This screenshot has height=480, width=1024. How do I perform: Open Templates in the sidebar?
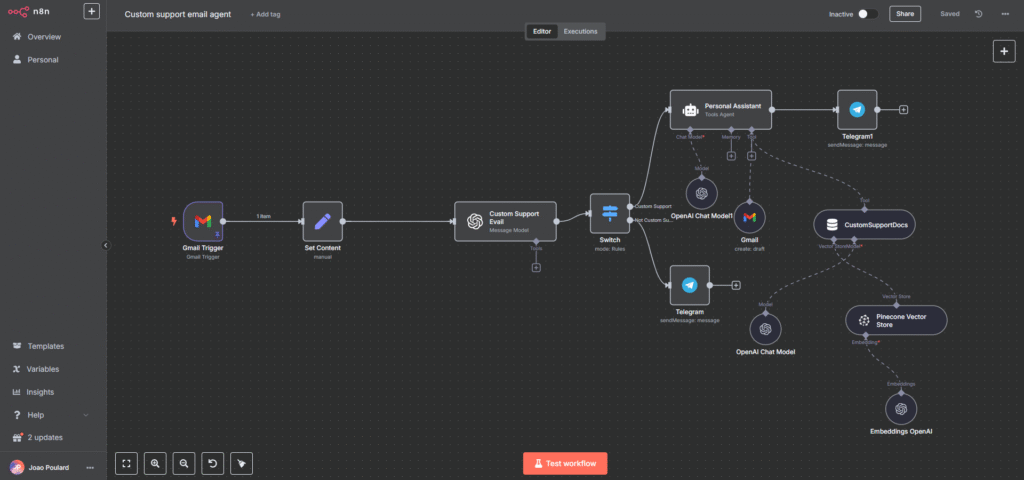tap(45, 346)
